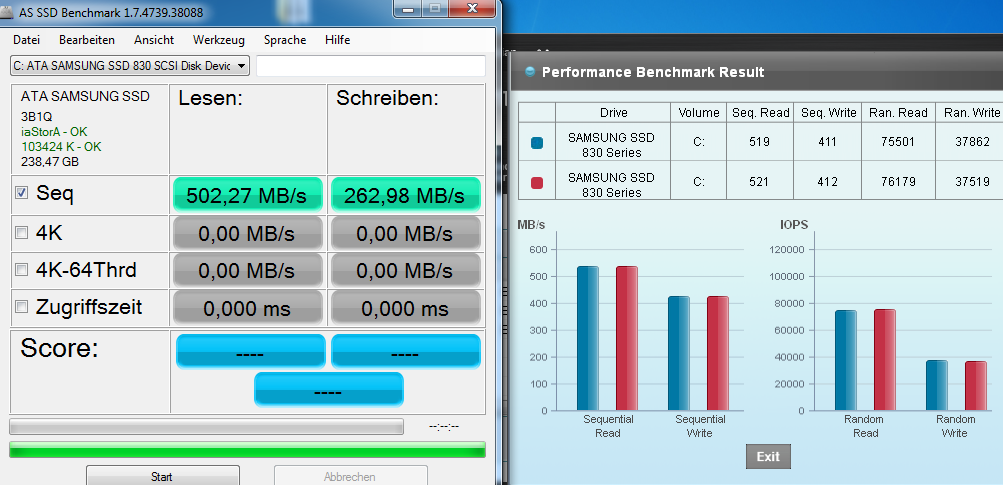The width and height of the screenshot is (1003, 485).
Task: Click the elapsed time display beside grey bar
Action: click(x=444, y=427)
